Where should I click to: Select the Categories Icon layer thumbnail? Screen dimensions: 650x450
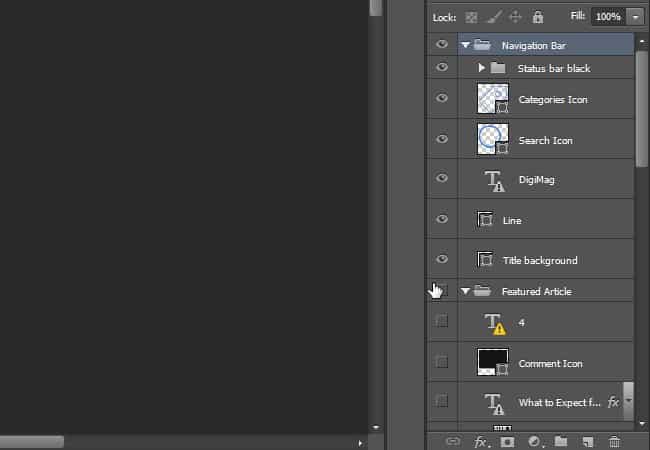(x=493, y=98)
